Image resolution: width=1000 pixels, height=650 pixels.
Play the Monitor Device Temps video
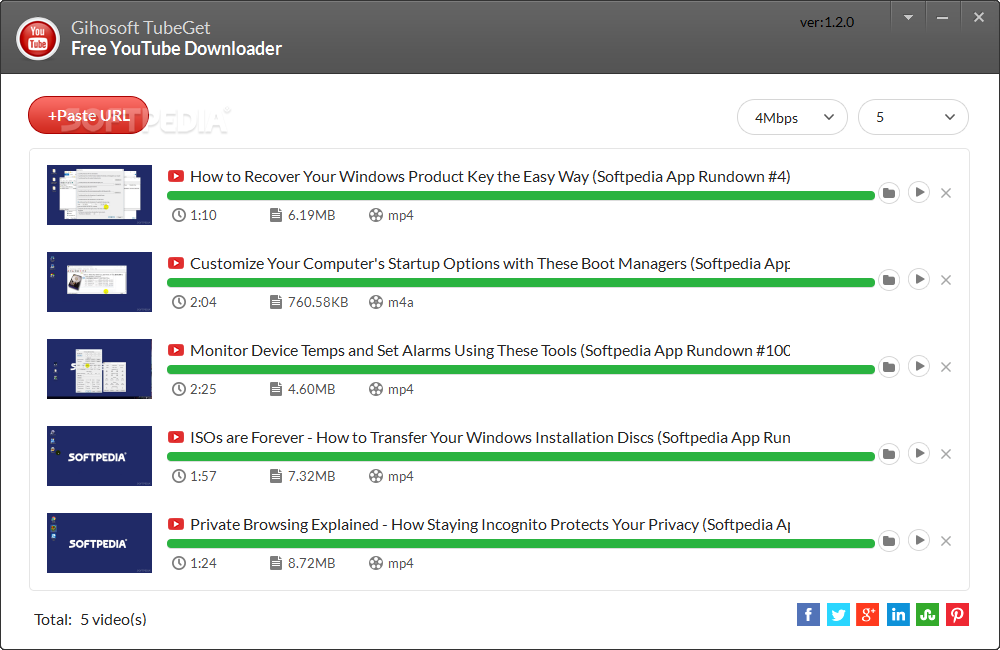coord(919,366)
